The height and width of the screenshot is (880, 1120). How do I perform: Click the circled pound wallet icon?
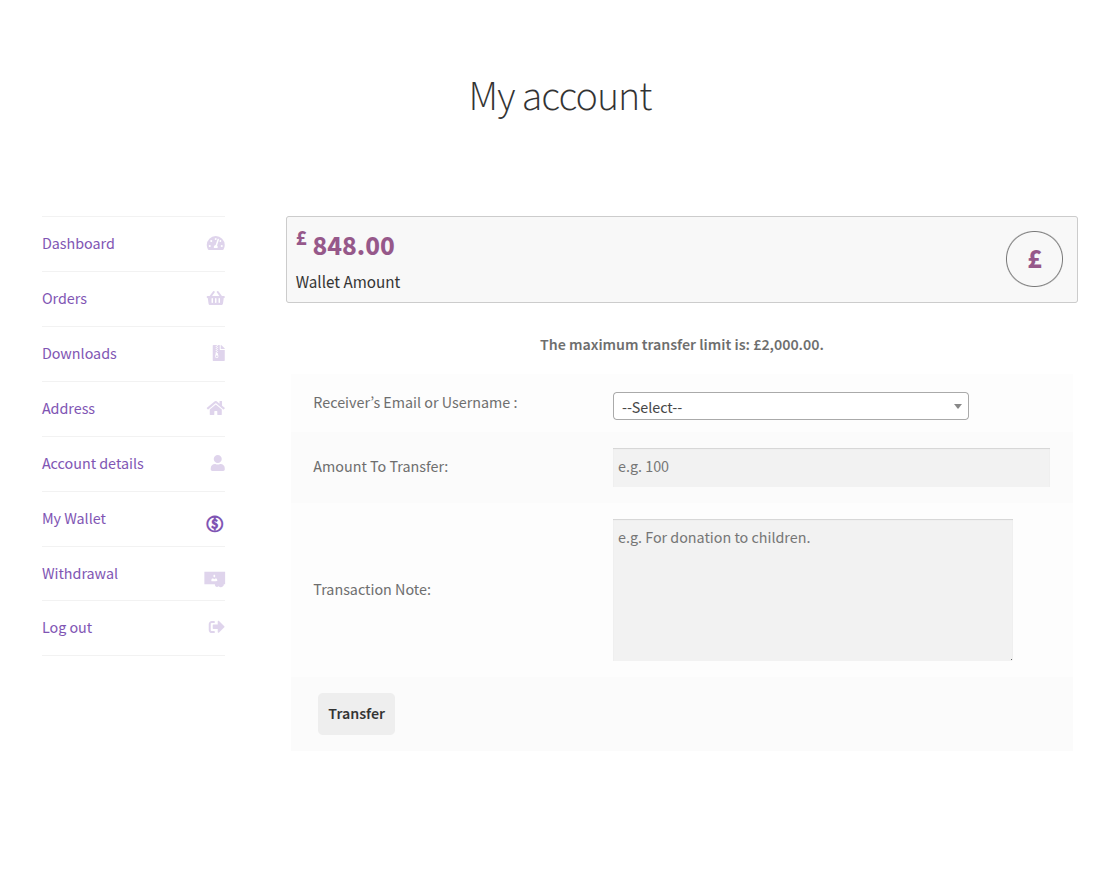pyautogui.click(x=1034, y=259)
